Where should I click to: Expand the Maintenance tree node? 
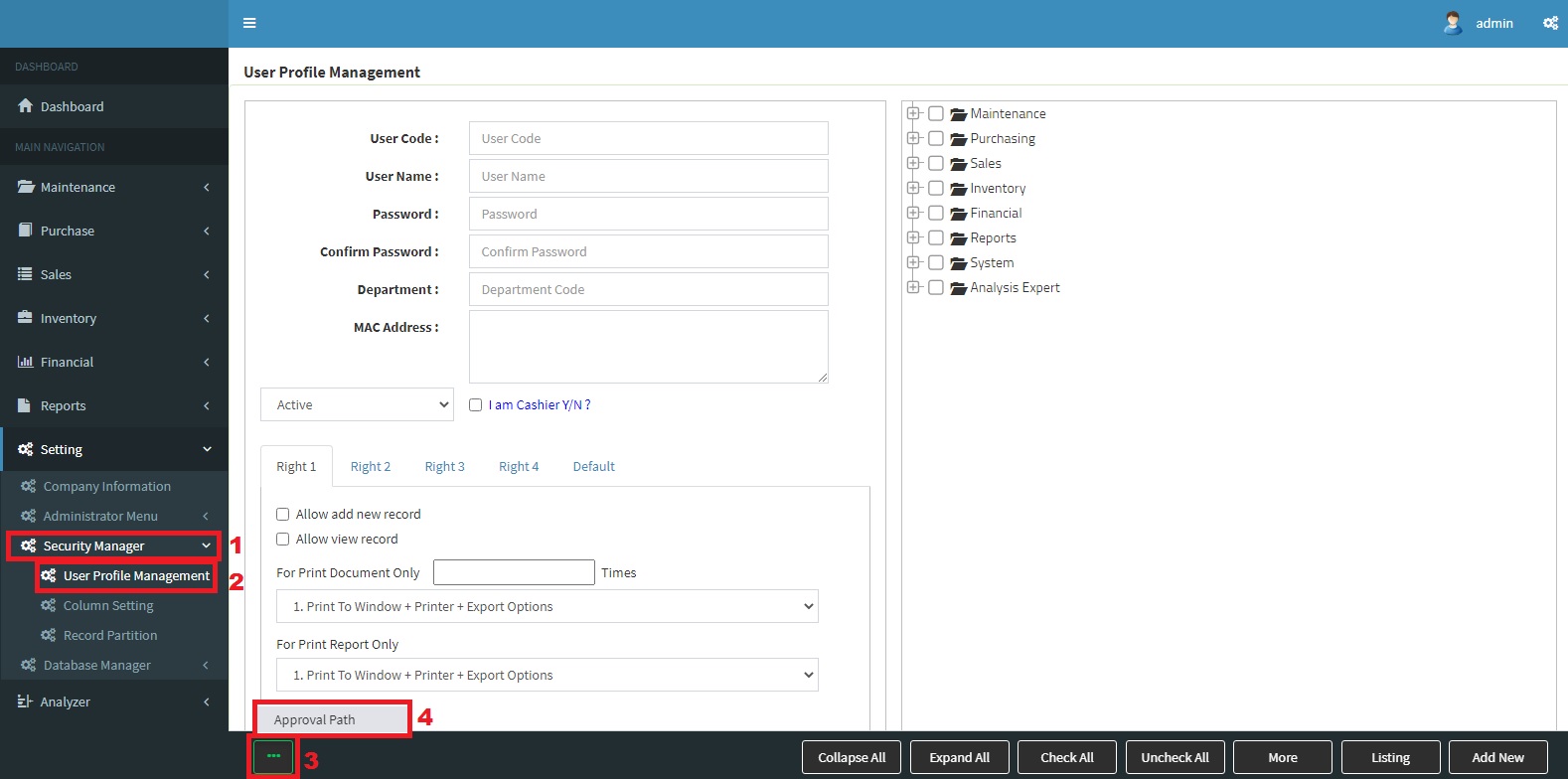pos(913,113)
